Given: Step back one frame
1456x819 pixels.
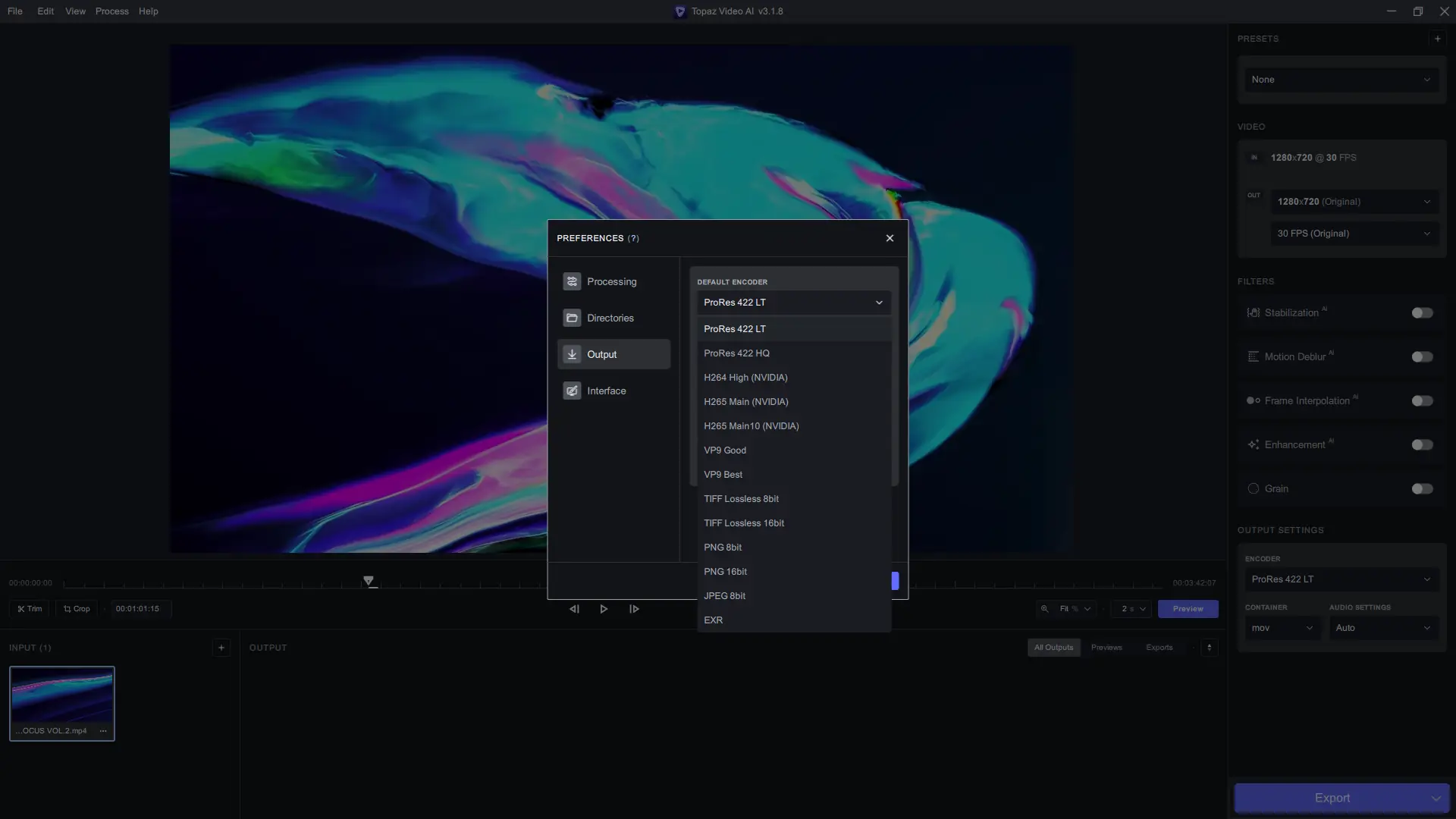Looking at the screenshot, I should point(574,609).
